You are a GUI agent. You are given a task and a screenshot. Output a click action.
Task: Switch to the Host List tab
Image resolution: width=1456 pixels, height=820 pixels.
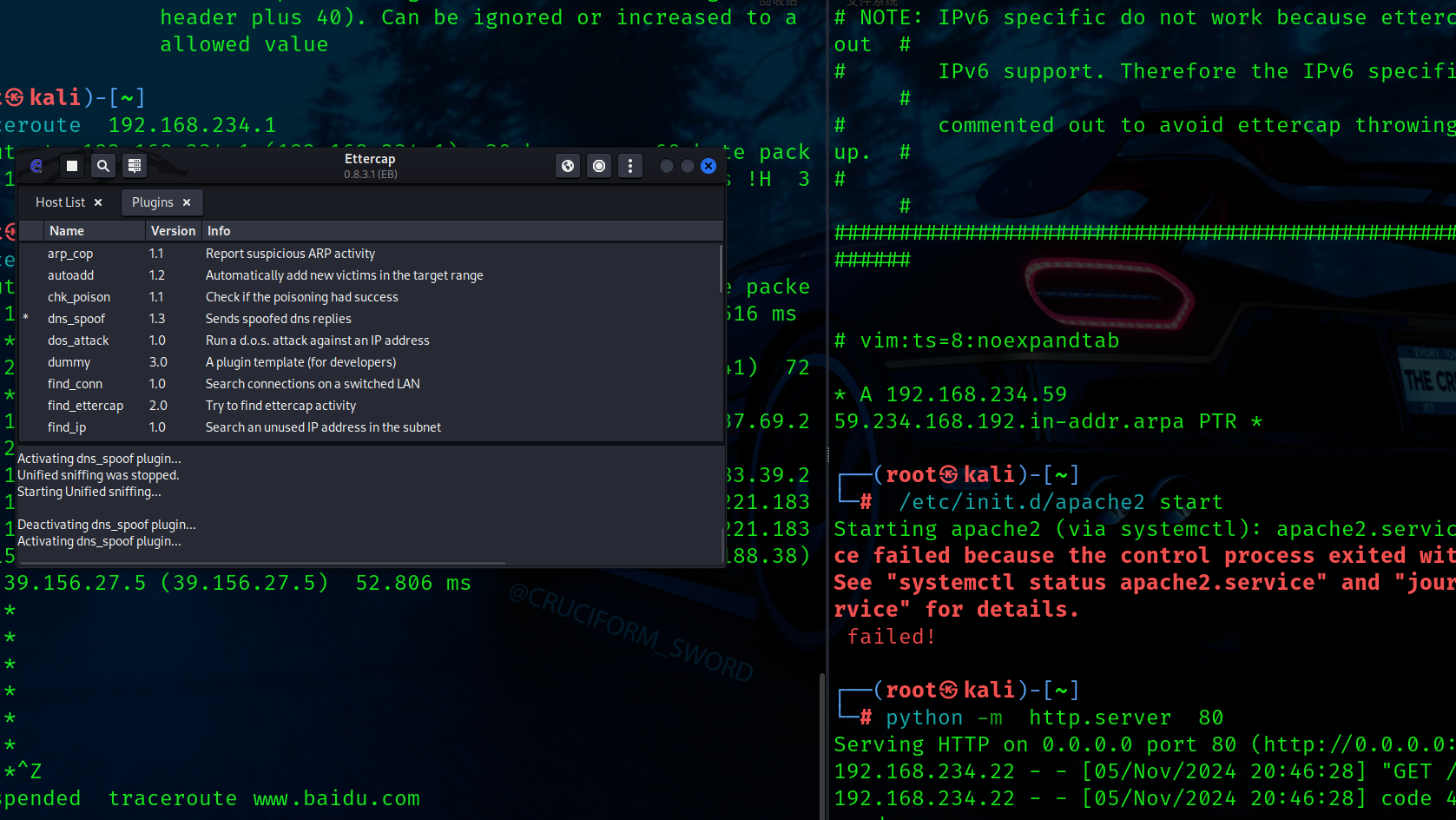coord(60,202)
